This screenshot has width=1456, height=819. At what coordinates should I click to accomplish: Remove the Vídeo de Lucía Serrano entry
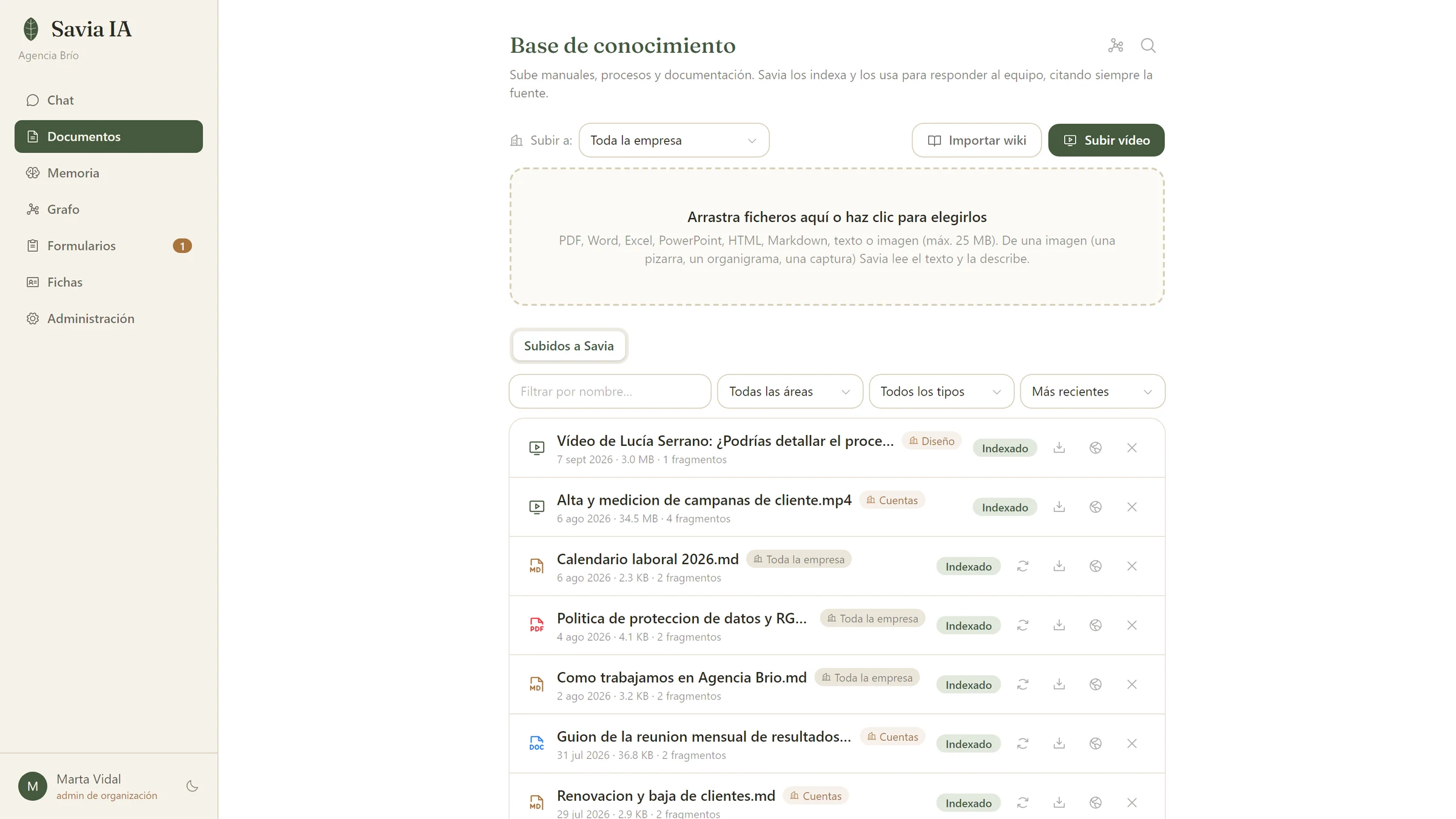tap(1132, 448)
